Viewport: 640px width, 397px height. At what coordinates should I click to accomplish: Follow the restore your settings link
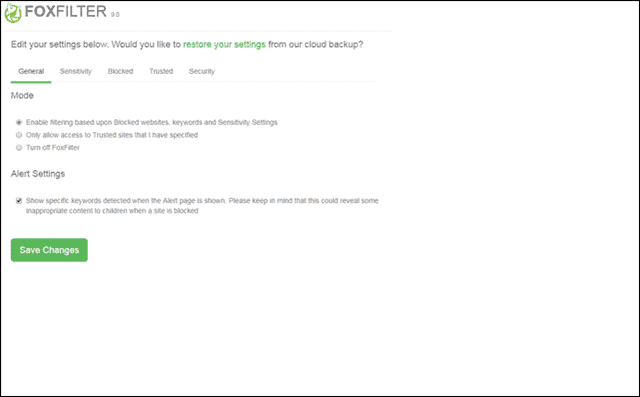224,44
